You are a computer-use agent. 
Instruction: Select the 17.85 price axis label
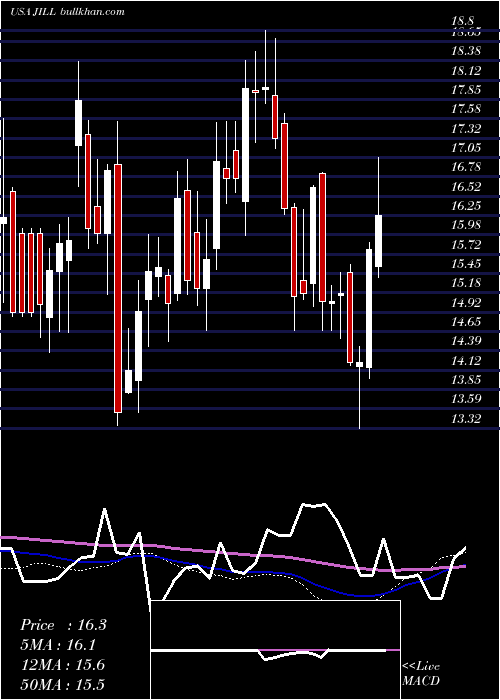click(466, 90)
